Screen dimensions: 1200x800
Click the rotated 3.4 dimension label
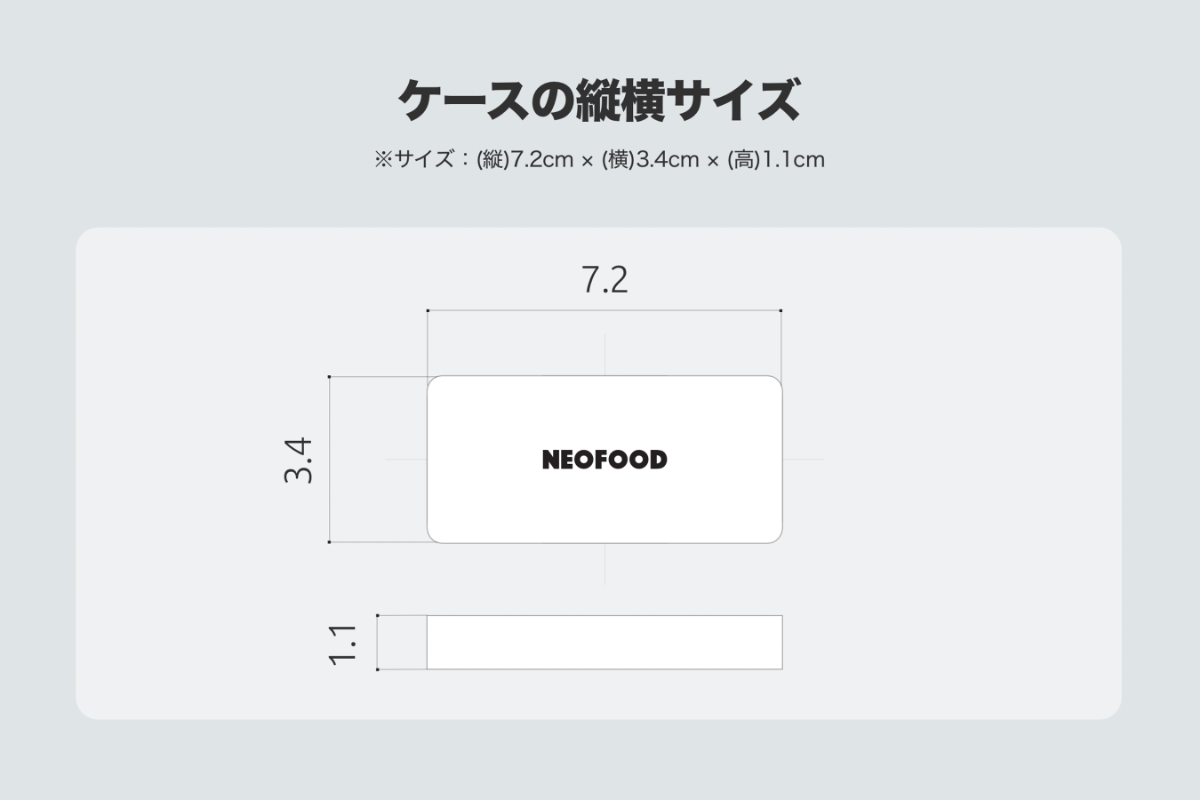pyautogui.click(x=299, y=460)
